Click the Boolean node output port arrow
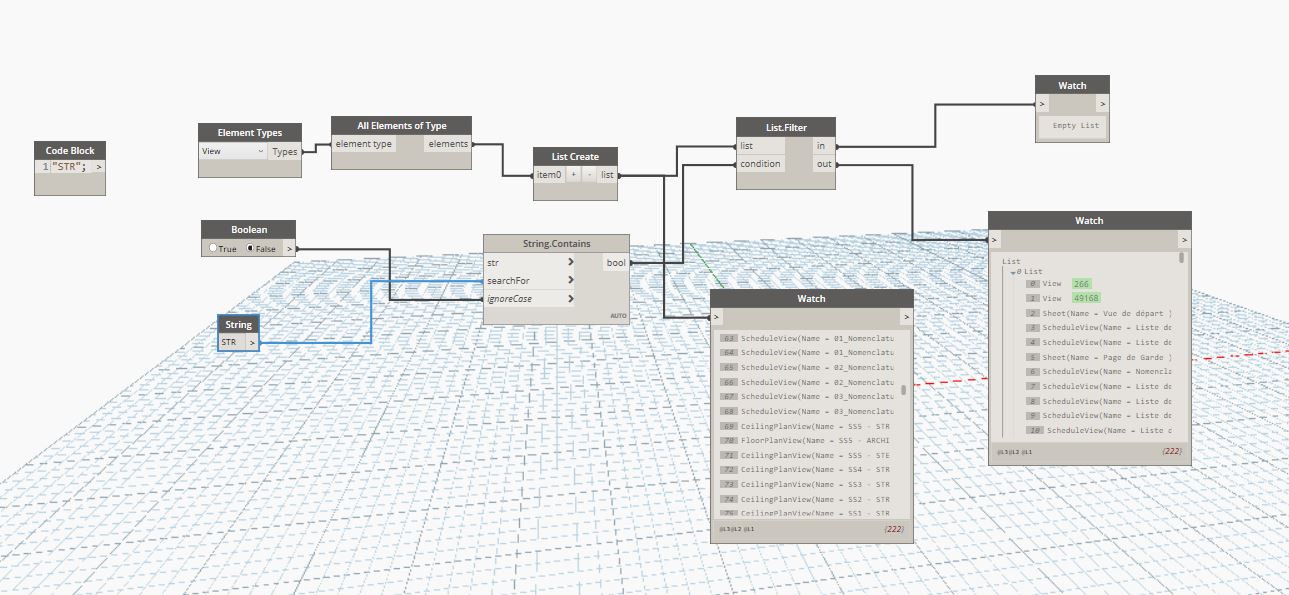This screenshot has height=595, width=1289. click(289, 248)
